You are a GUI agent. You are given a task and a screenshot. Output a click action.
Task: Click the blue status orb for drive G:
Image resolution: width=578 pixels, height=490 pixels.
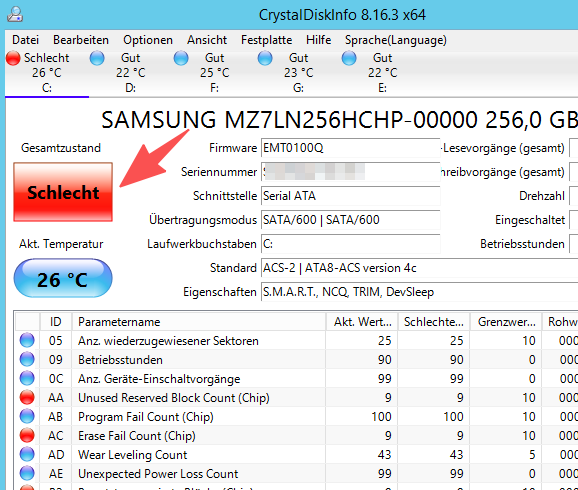265,58
